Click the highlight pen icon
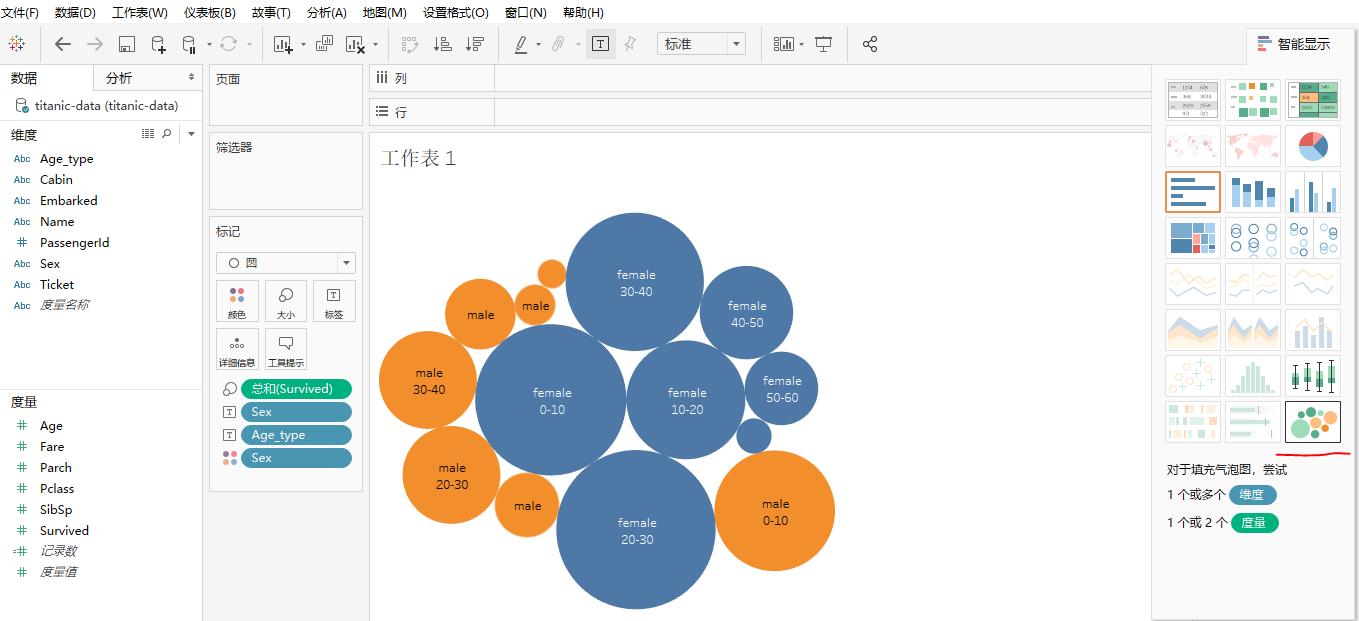Viewport: 1359px width, 621px height. coord(521,44)
